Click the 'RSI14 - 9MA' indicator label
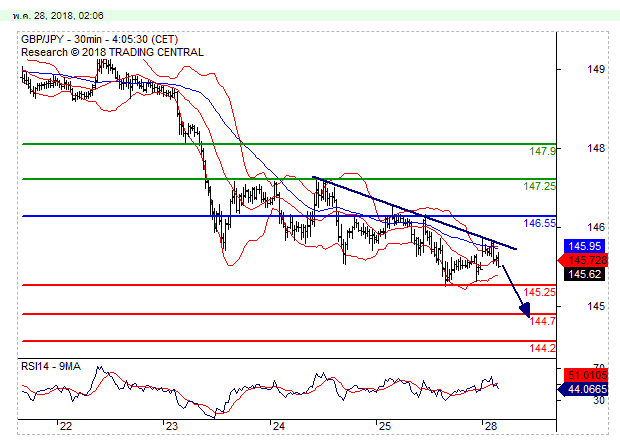This screenshot has width=620, height=443. click(x=51, y=367)
